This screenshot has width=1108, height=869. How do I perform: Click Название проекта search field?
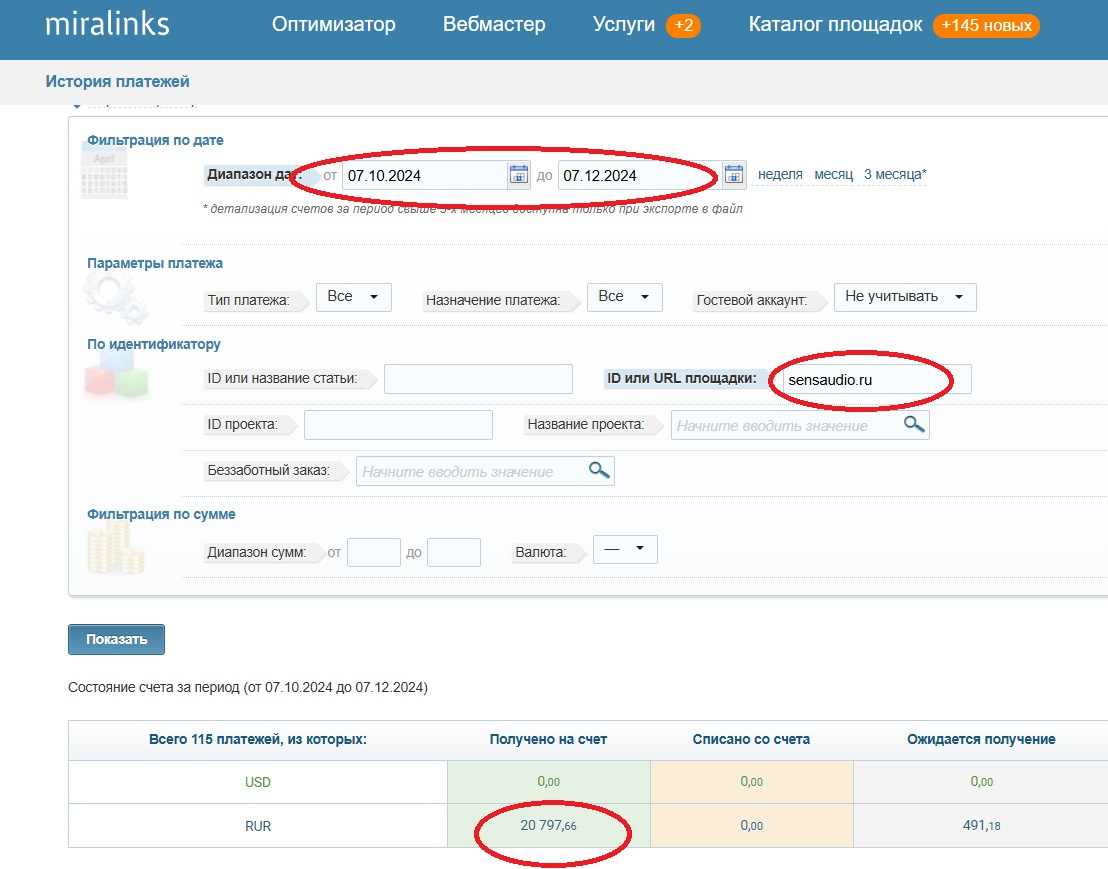click(x=800, y=425)
